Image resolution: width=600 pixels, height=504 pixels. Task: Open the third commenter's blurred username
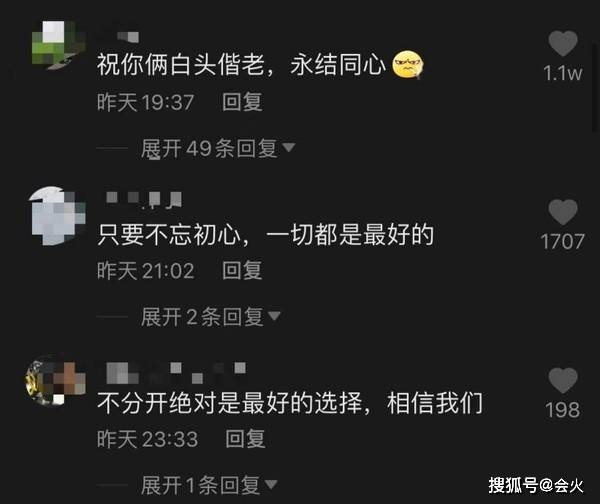176,373
